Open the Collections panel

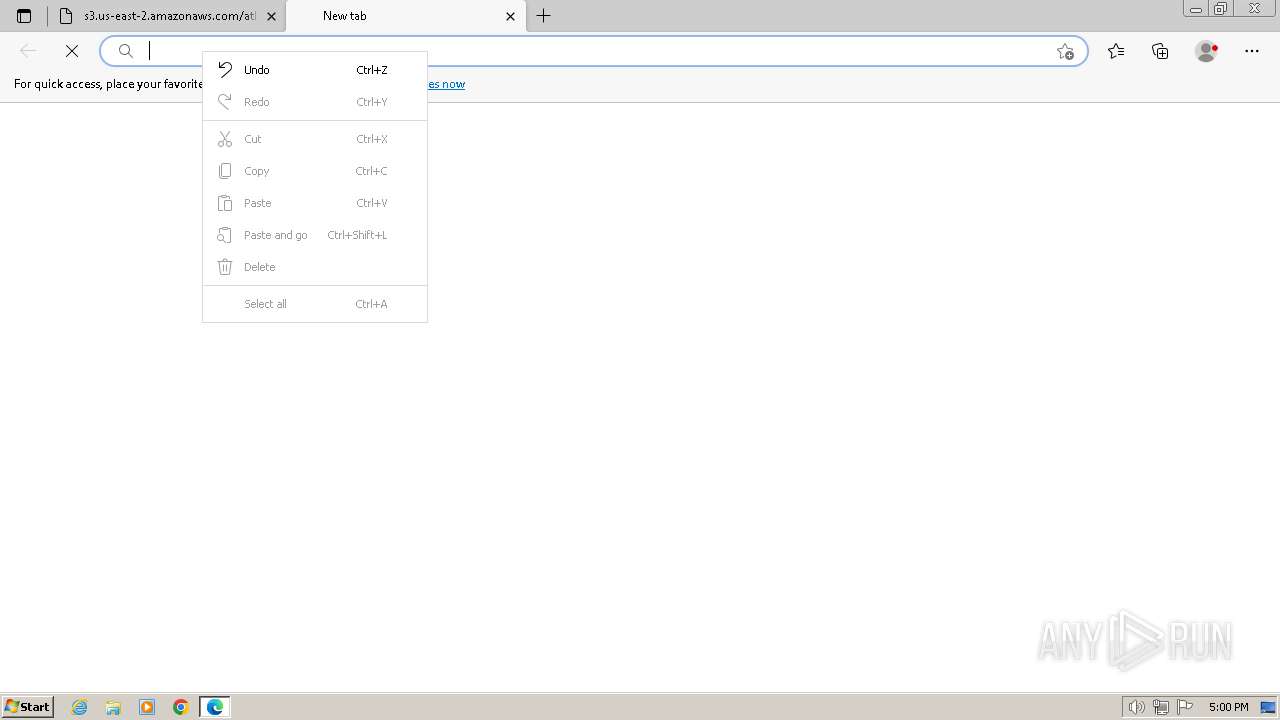pos(1160,51)
